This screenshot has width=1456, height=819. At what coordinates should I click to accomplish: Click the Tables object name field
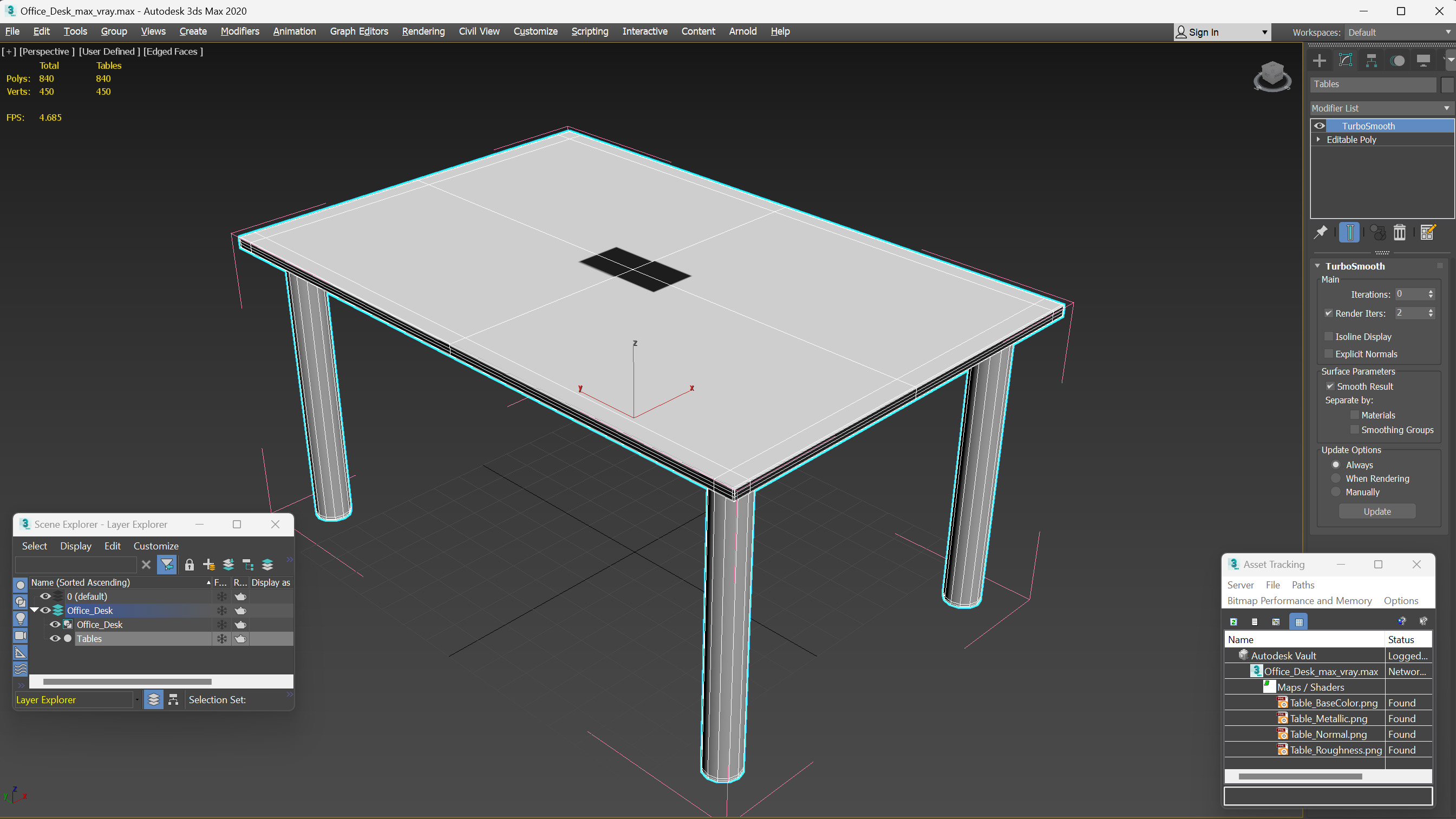(1373, 84)
